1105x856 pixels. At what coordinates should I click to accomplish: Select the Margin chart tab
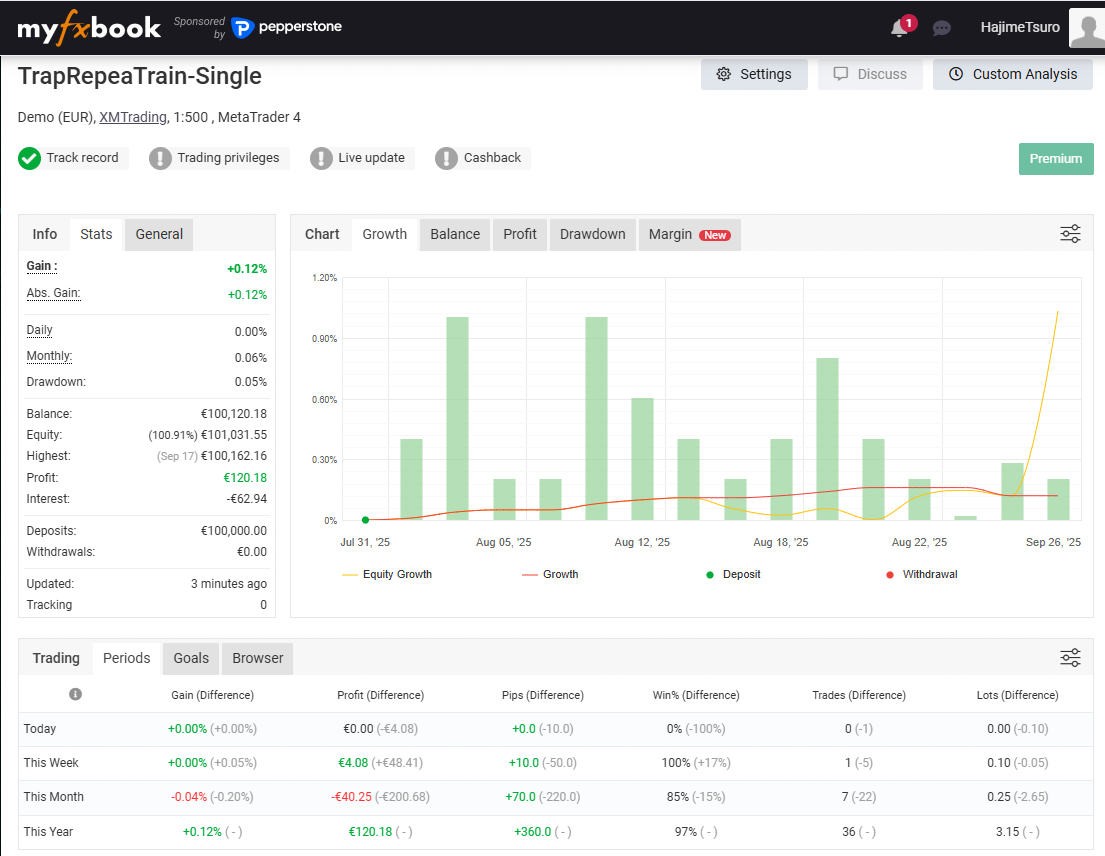pos(690,234)
